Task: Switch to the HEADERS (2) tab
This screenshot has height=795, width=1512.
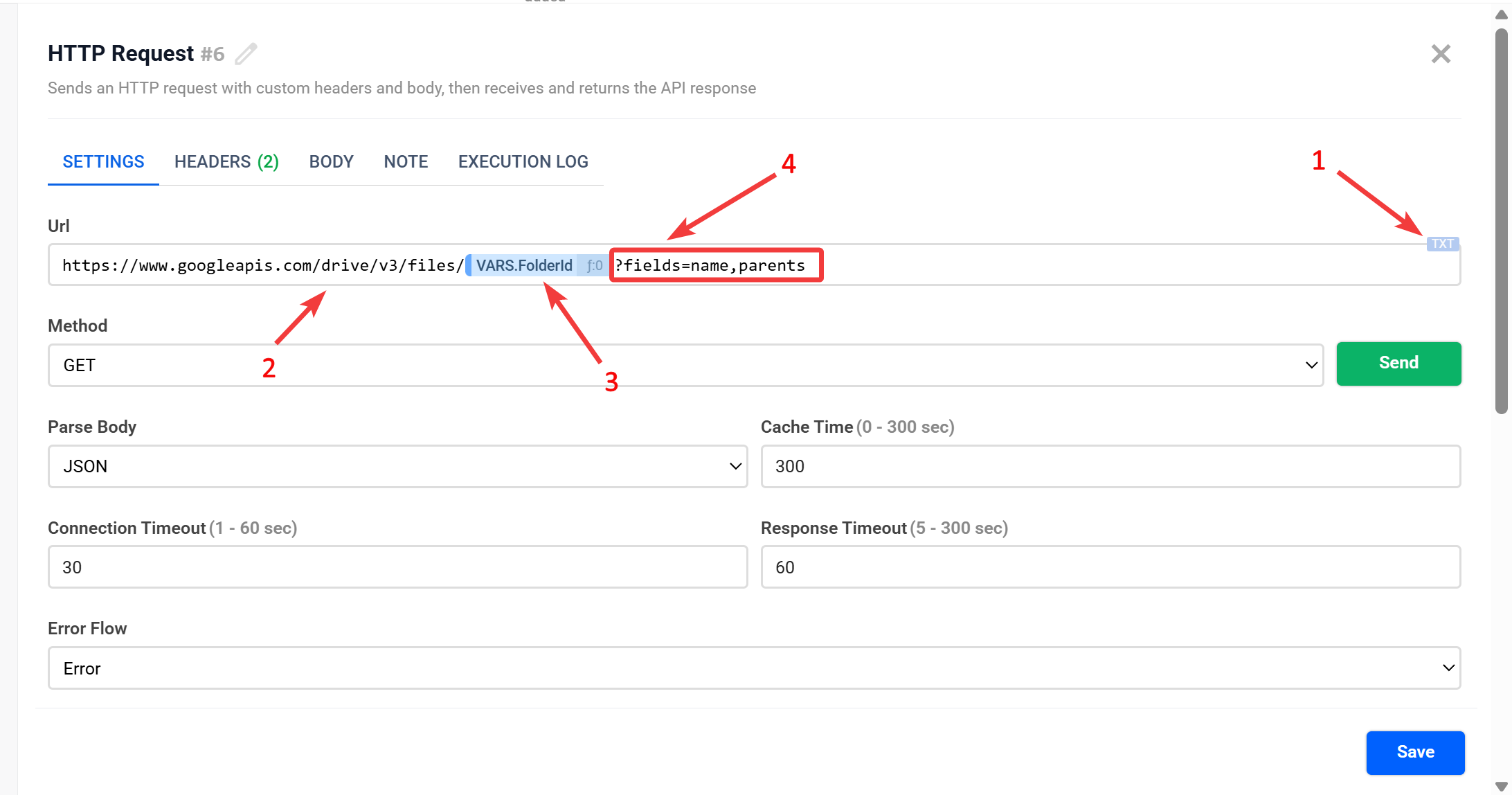Action: point(226,161)
